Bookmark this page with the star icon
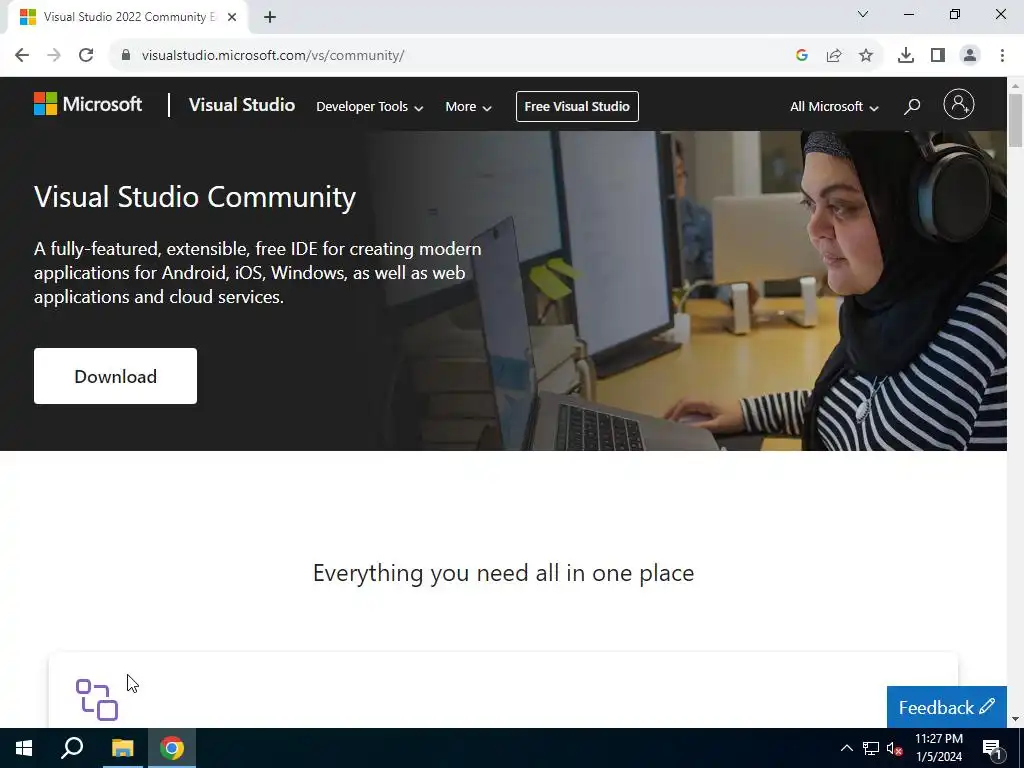Viewport: 1024px width, 768px height. pyautogui.click(x=866, y=55)
